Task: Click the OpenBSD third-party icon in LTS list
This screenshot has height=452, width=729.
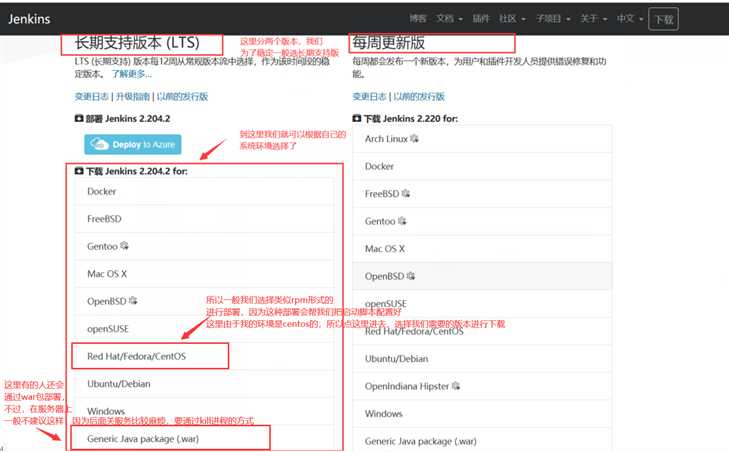Action: [x=133, y=300]
